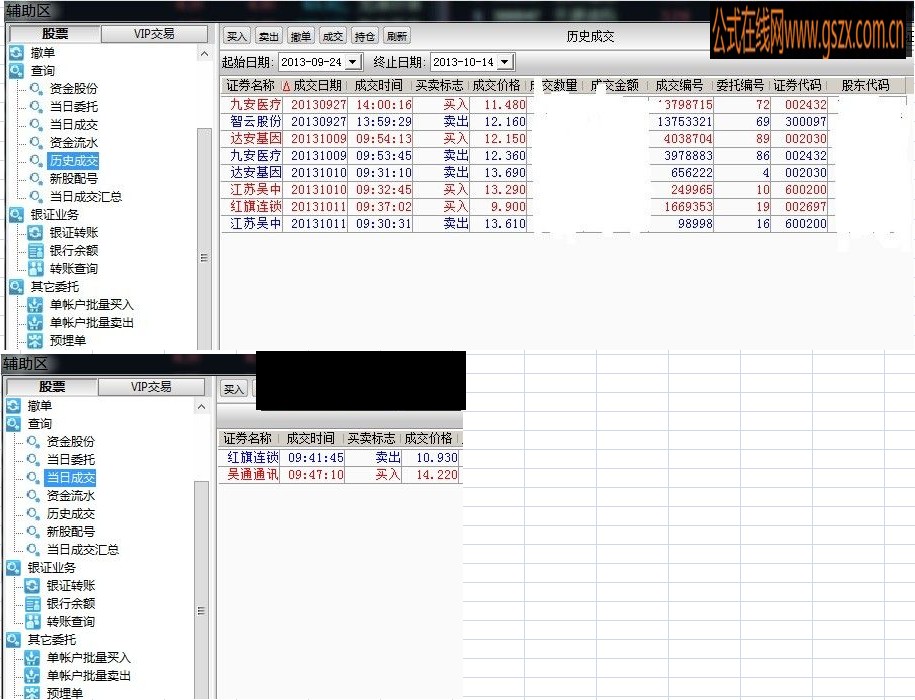
Task: Click the 证券名称 column header in the history table
Action: click(251, 86)
